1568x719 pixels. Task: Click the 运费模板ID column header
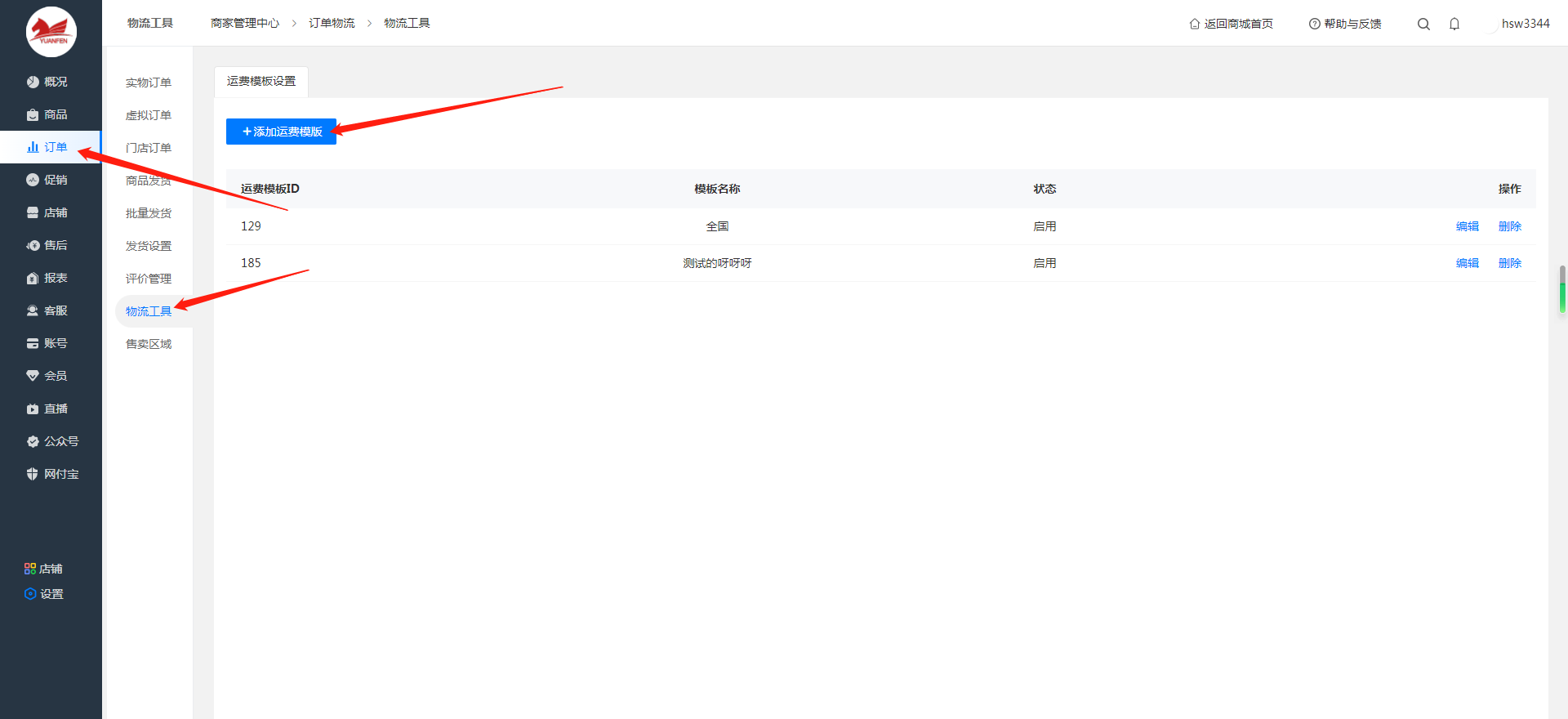270,189
